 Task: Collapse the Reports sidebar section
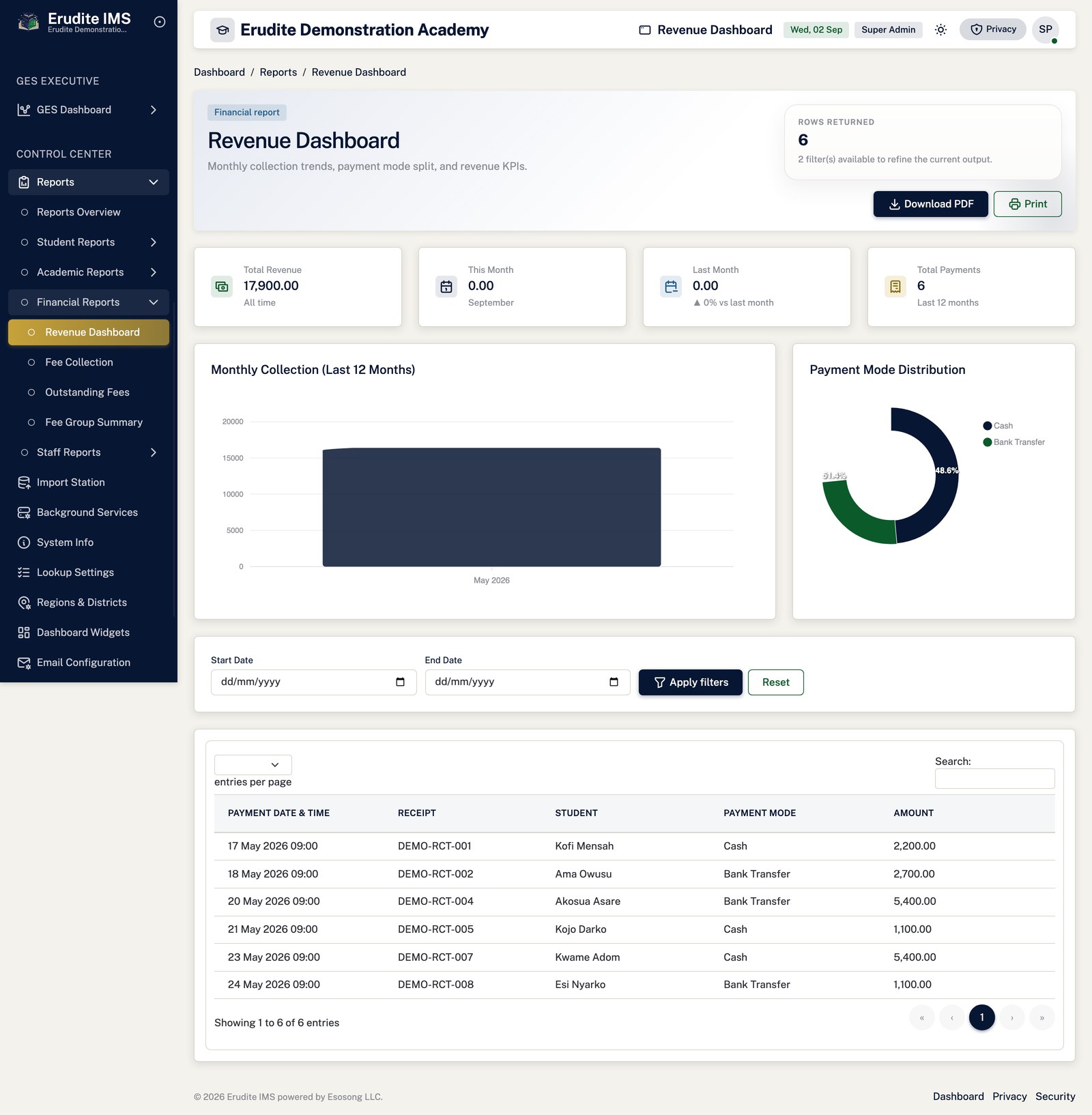89,182
